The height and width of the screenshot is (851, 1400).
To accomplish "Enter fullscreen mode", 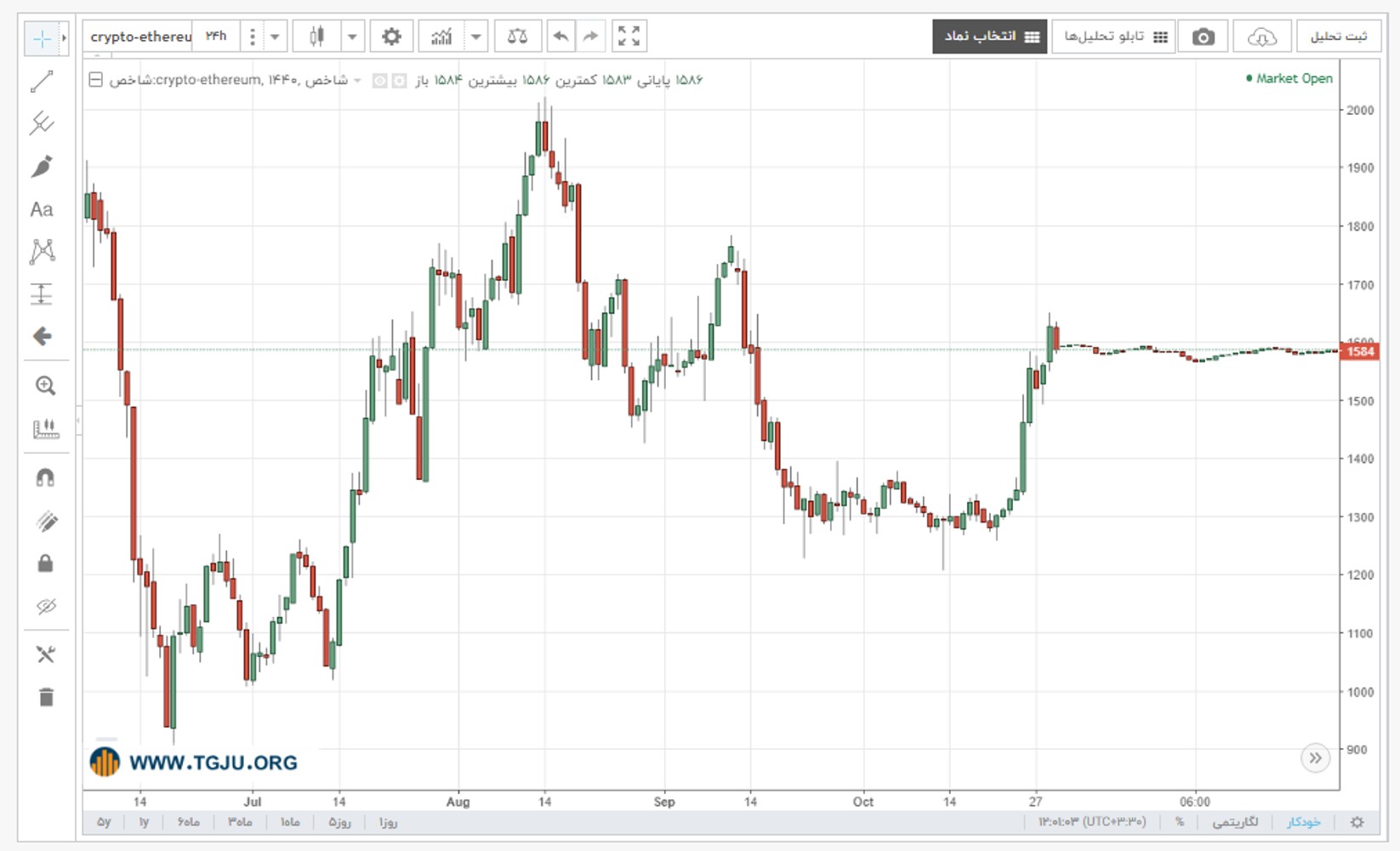I will click(629, 37).
